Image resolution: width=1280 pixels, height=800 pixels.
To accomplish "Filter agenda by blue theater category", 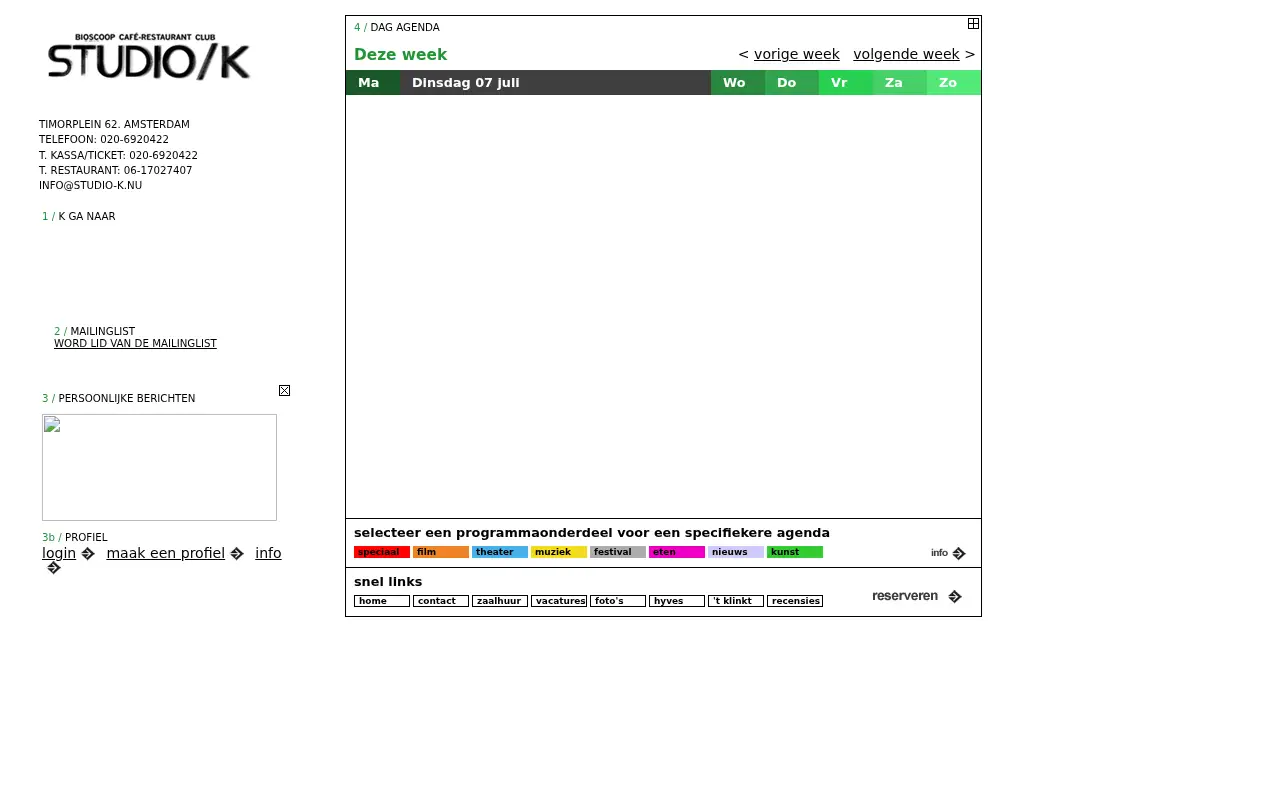I will click(x=500, y=552).
